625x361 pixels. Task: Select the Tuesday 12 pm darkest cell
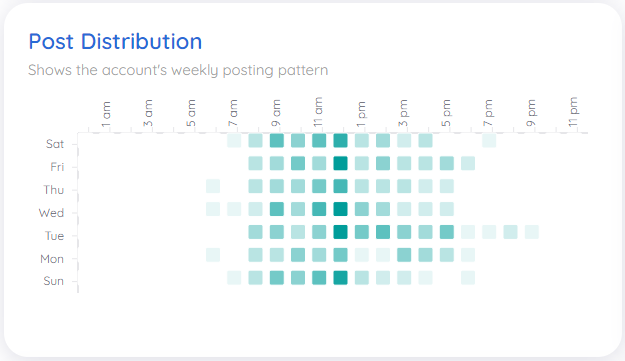(340, 232)
